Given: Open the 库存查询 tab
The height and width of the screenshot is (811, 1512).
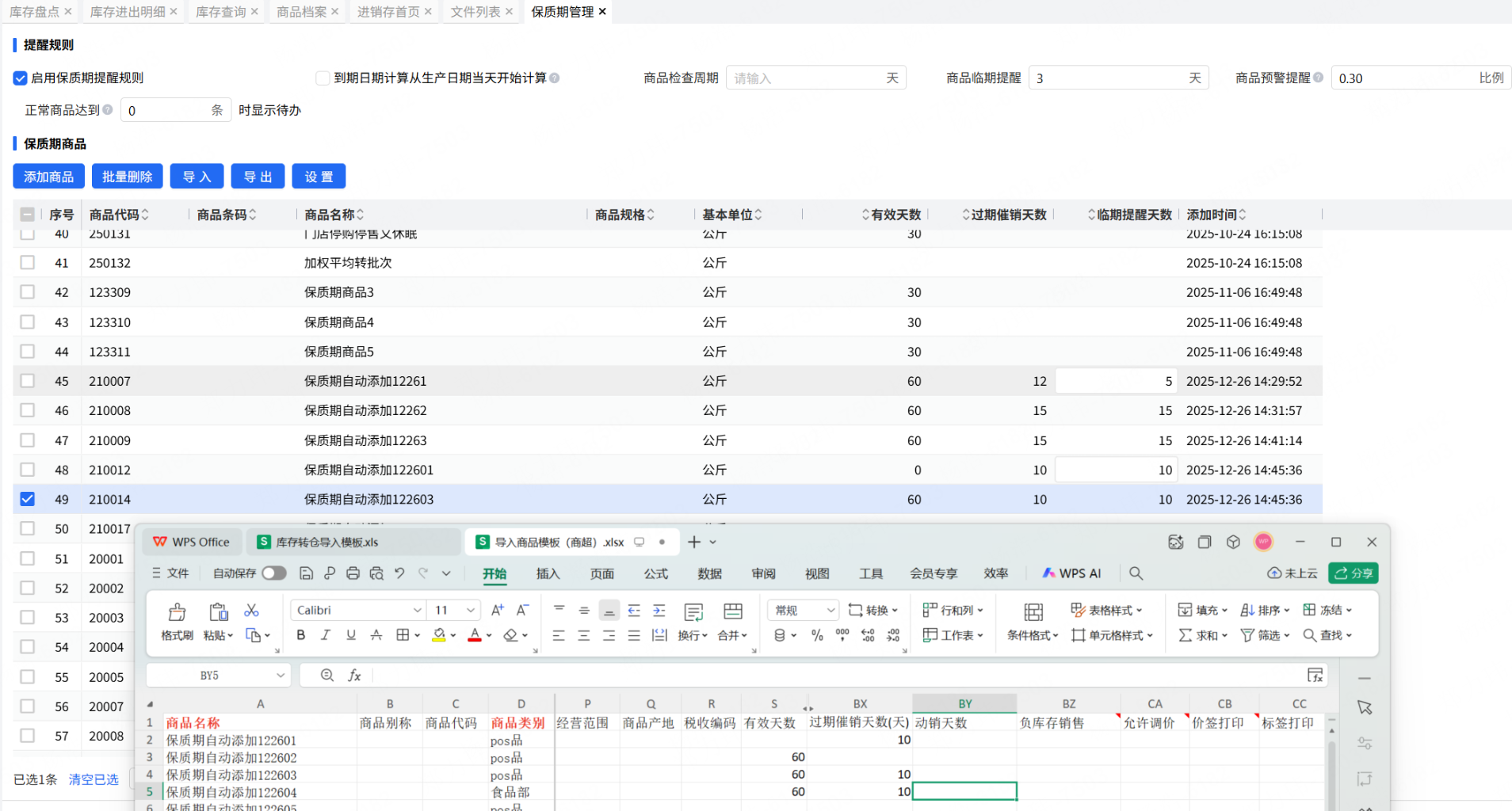Looking at the screenshot, I should tap(220, 12).
